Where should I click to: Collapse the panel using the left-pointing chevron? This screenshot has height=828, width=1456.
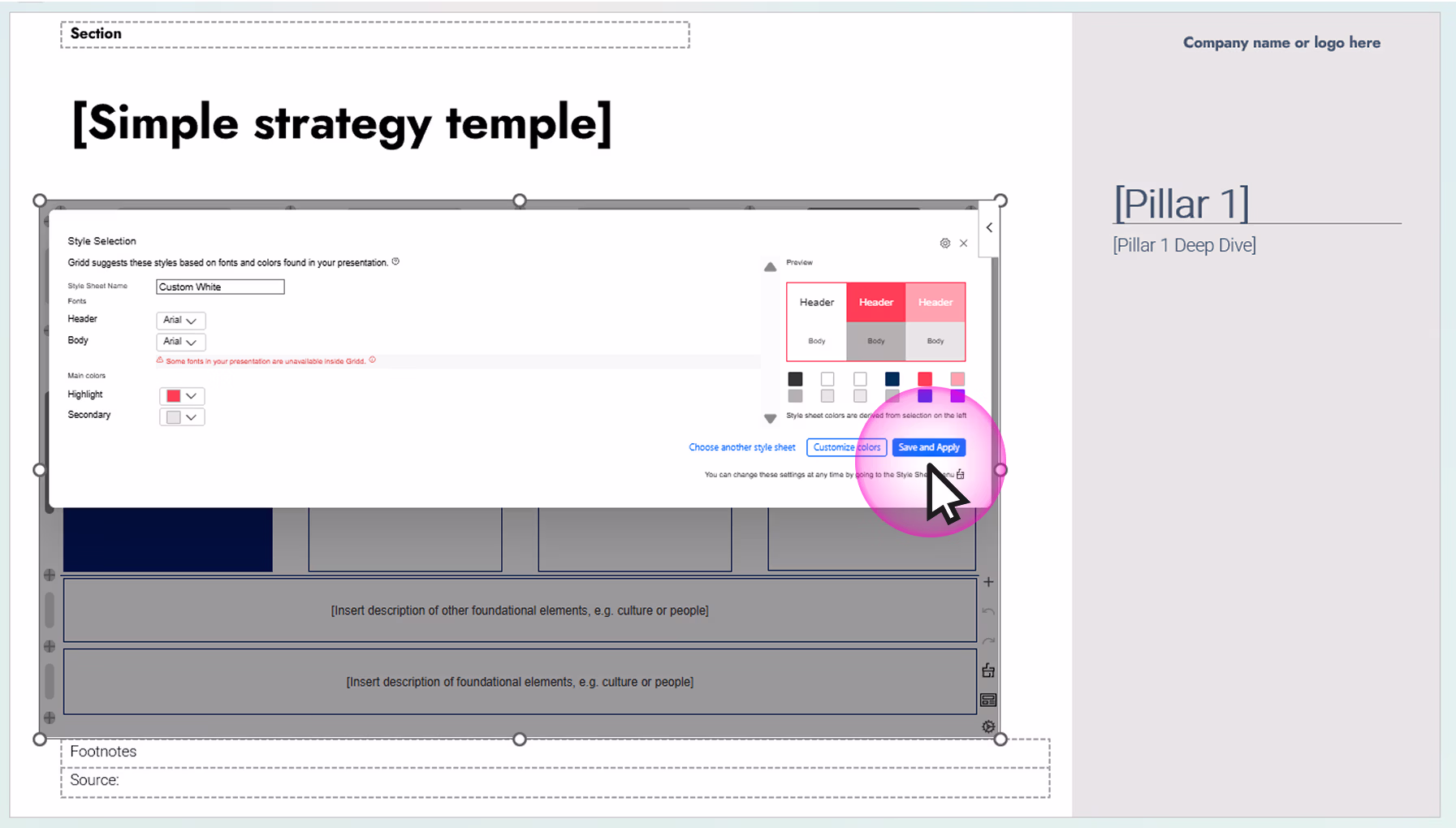pos(989,227)
